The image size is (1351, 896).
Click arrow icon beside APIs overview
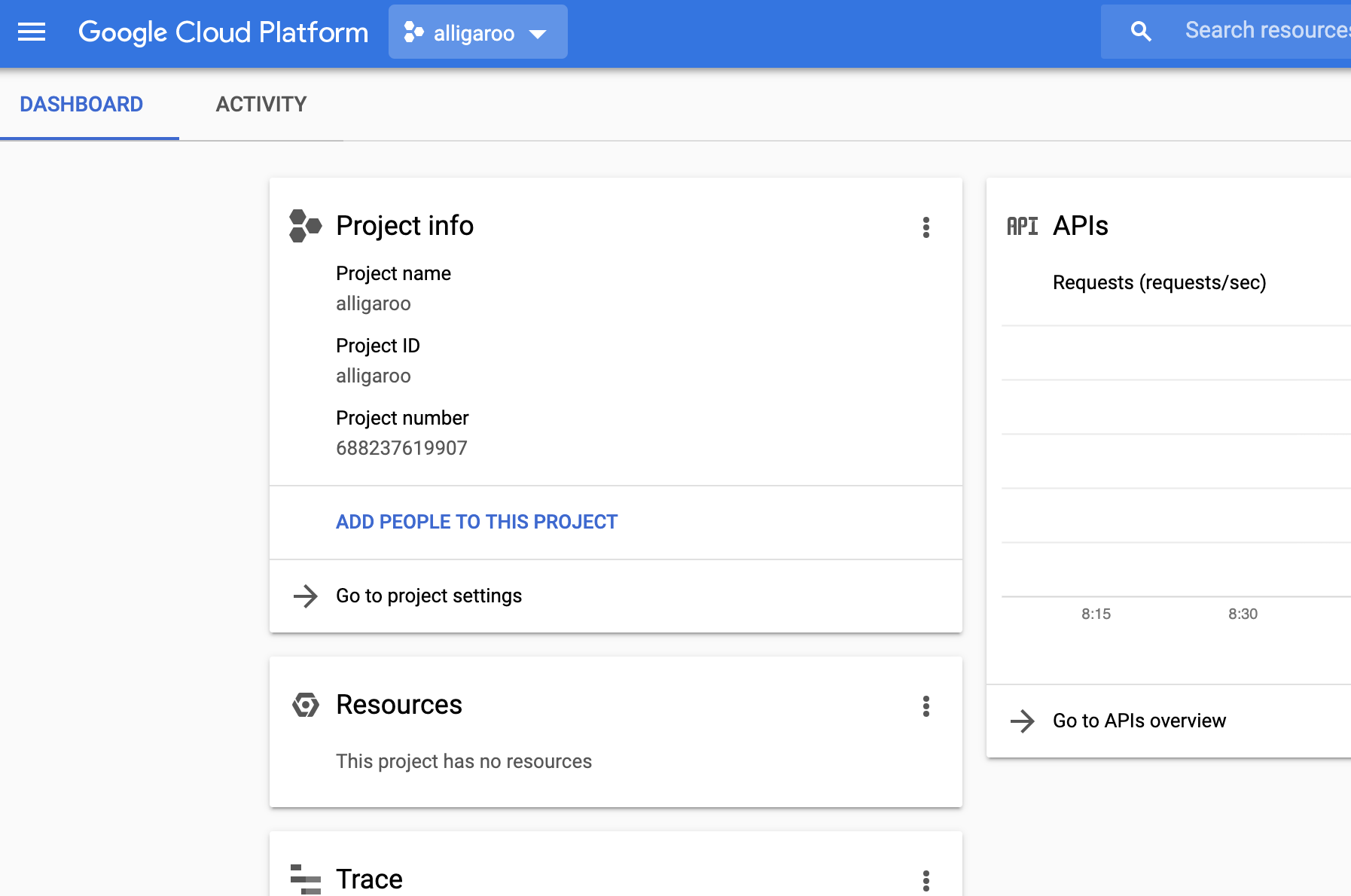tap(1022, 721)
